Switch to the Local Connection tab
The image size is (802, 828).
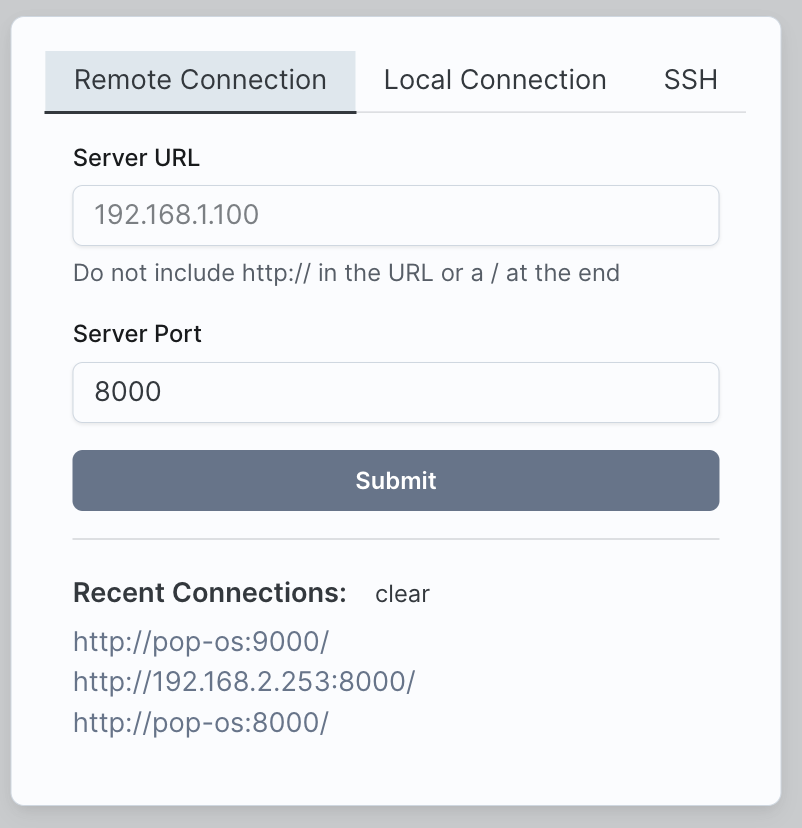[x=495, y=80]
